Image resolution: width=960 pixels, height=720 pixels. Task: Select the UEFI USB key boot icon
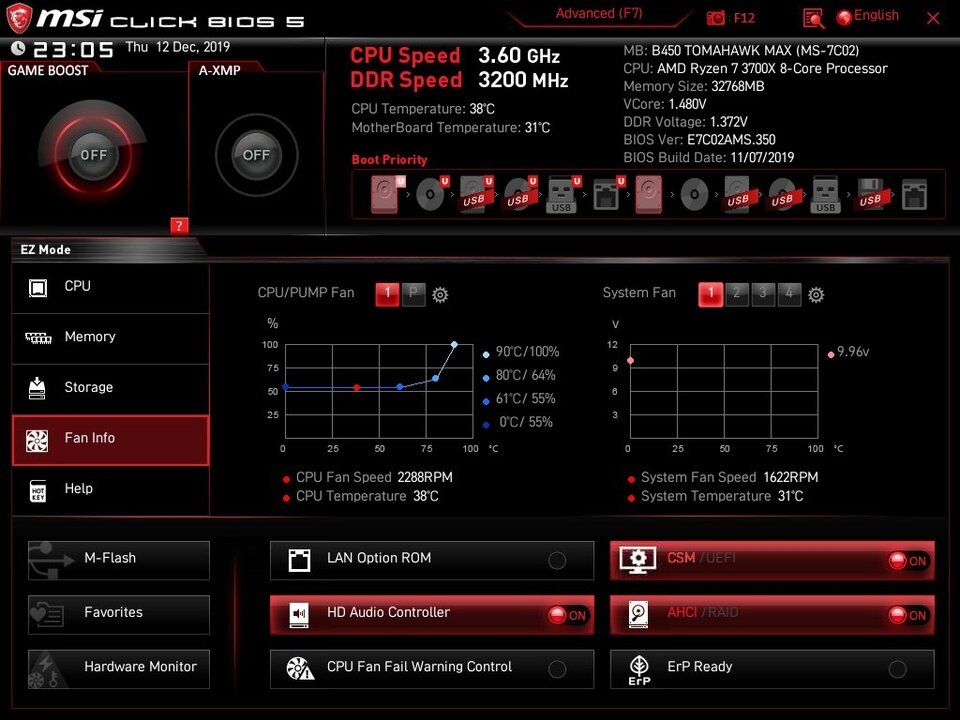563,195
